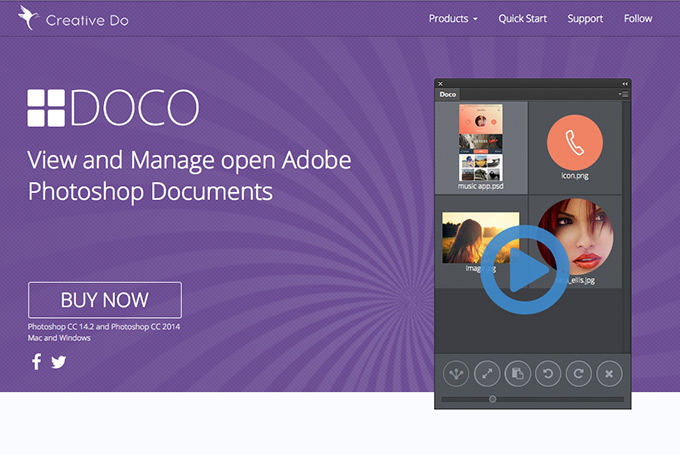Click the branching arrows icon button
The image size is (680, 455).
point(456,373)
